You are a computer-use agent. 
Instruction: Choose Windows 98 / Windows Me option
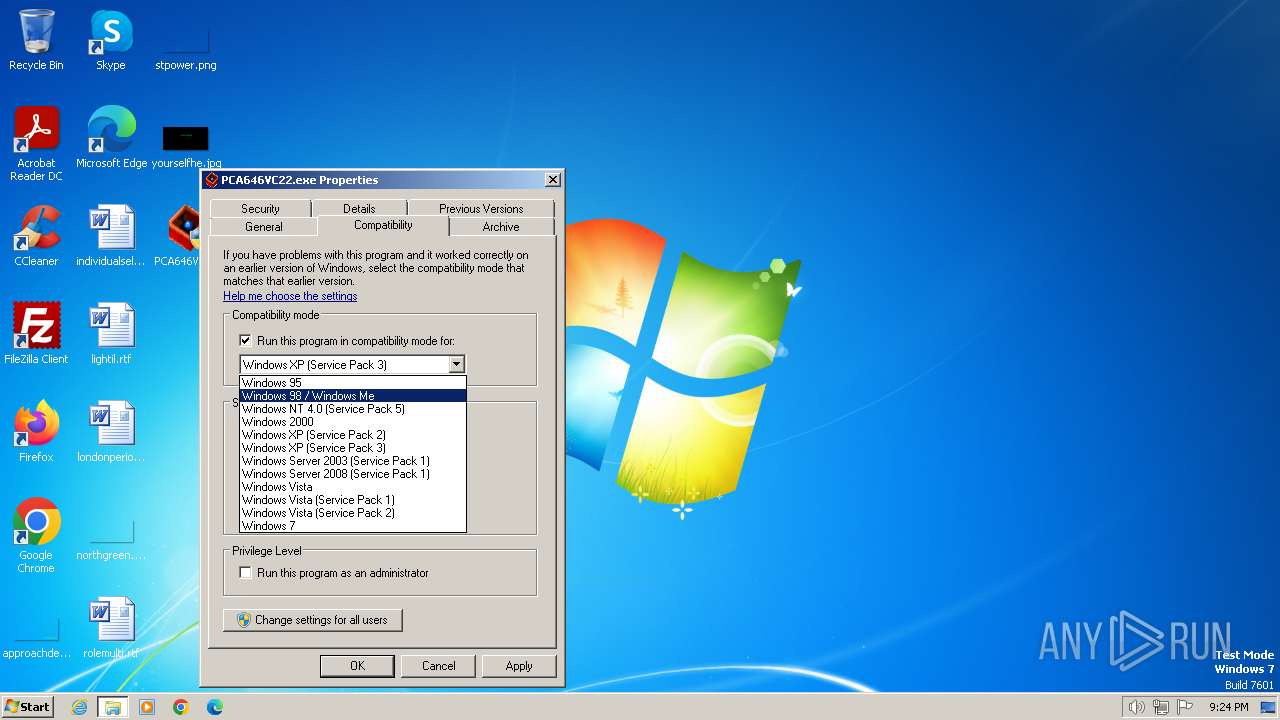353,396
